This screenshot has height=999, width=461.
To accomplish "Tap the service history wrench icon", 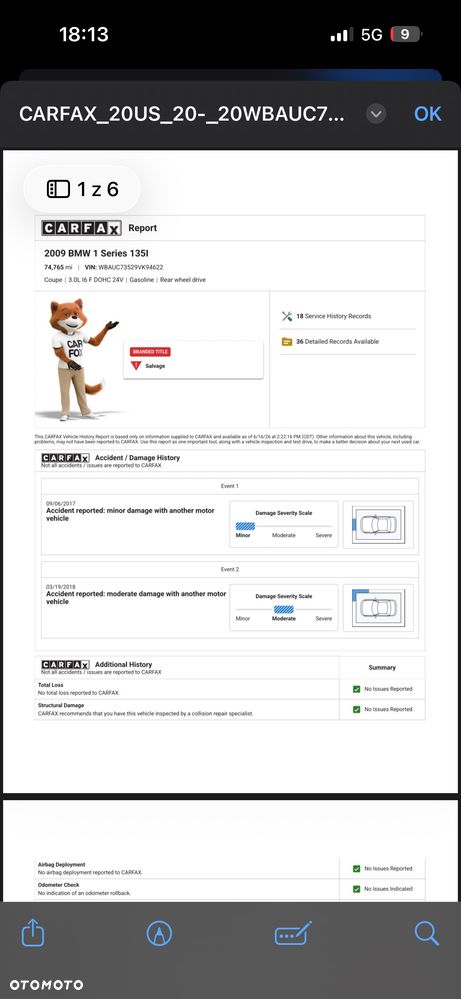I will tap(287, 316).
